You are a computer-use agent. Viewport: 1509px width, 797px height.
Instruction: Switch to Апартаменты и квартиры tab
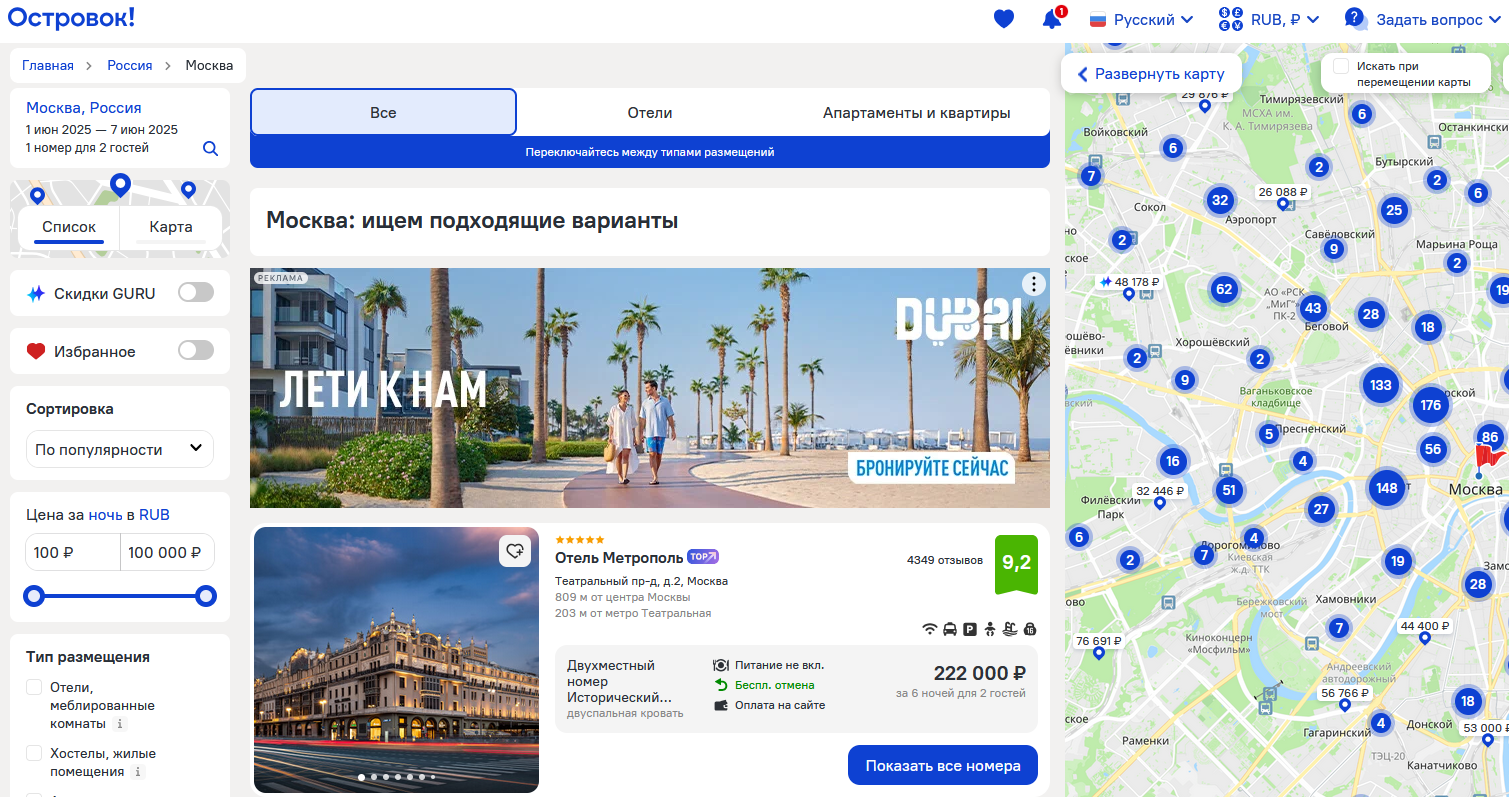click(x=916, y=112)
